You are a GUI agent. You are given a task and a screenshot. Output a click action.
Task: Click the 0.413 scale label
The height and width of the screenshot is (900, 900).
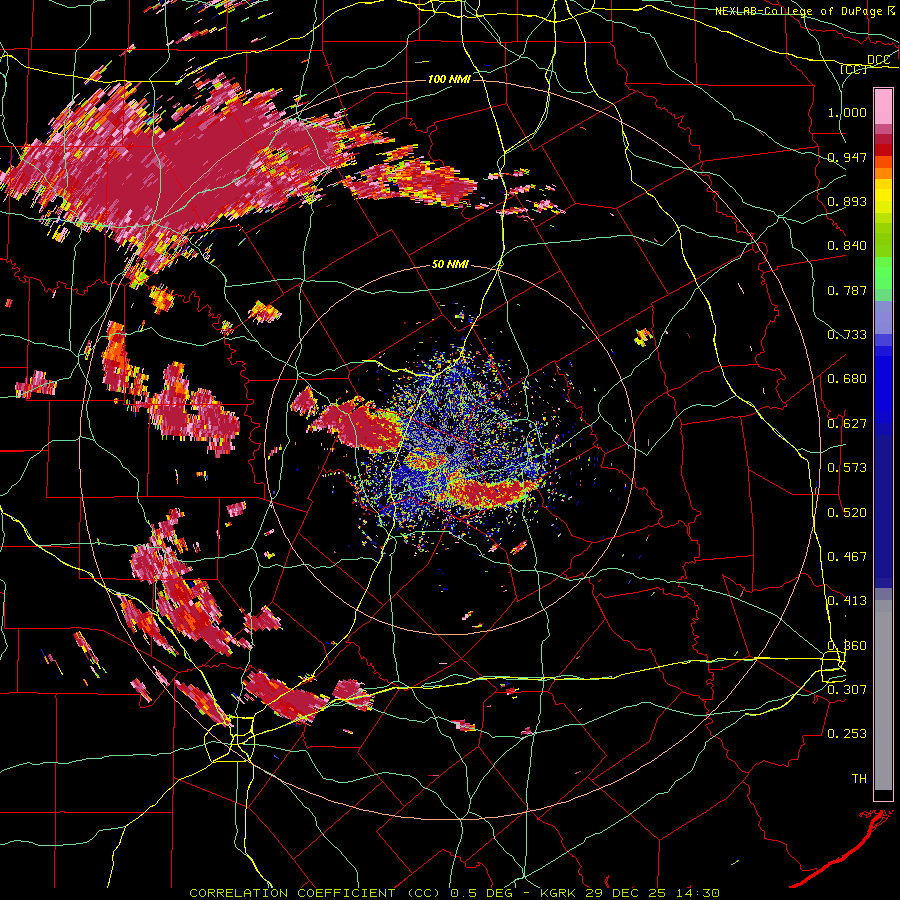click(x=847, y=601)
